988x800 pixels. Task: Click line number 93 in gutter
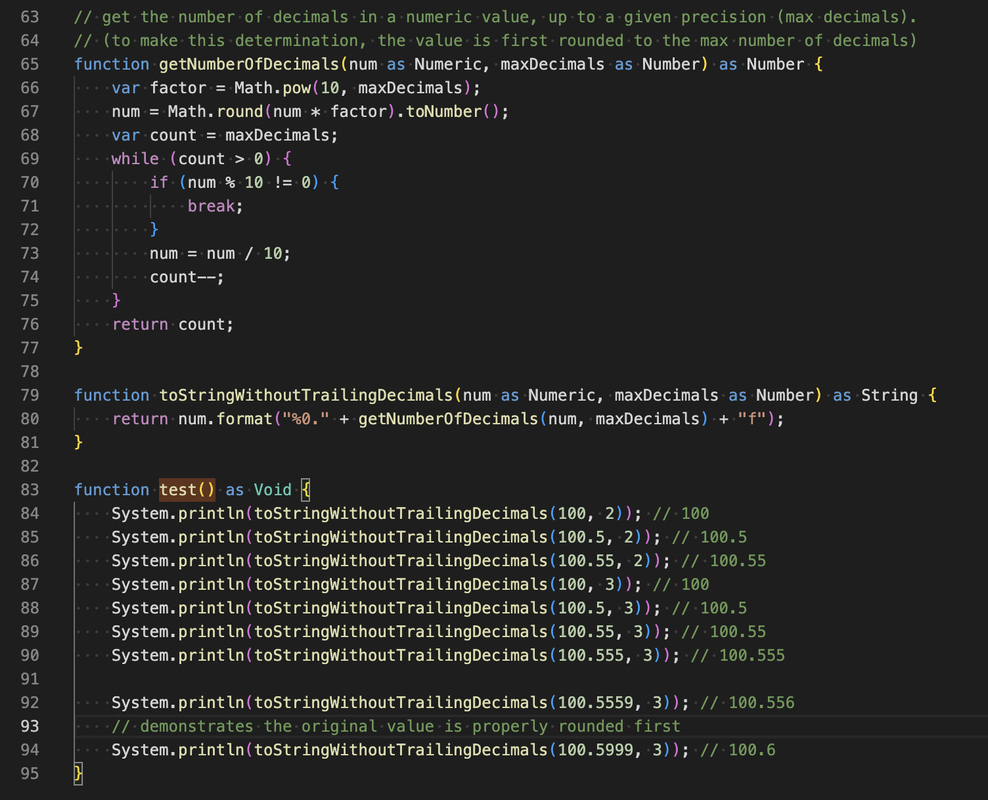[x=30, y=726]
